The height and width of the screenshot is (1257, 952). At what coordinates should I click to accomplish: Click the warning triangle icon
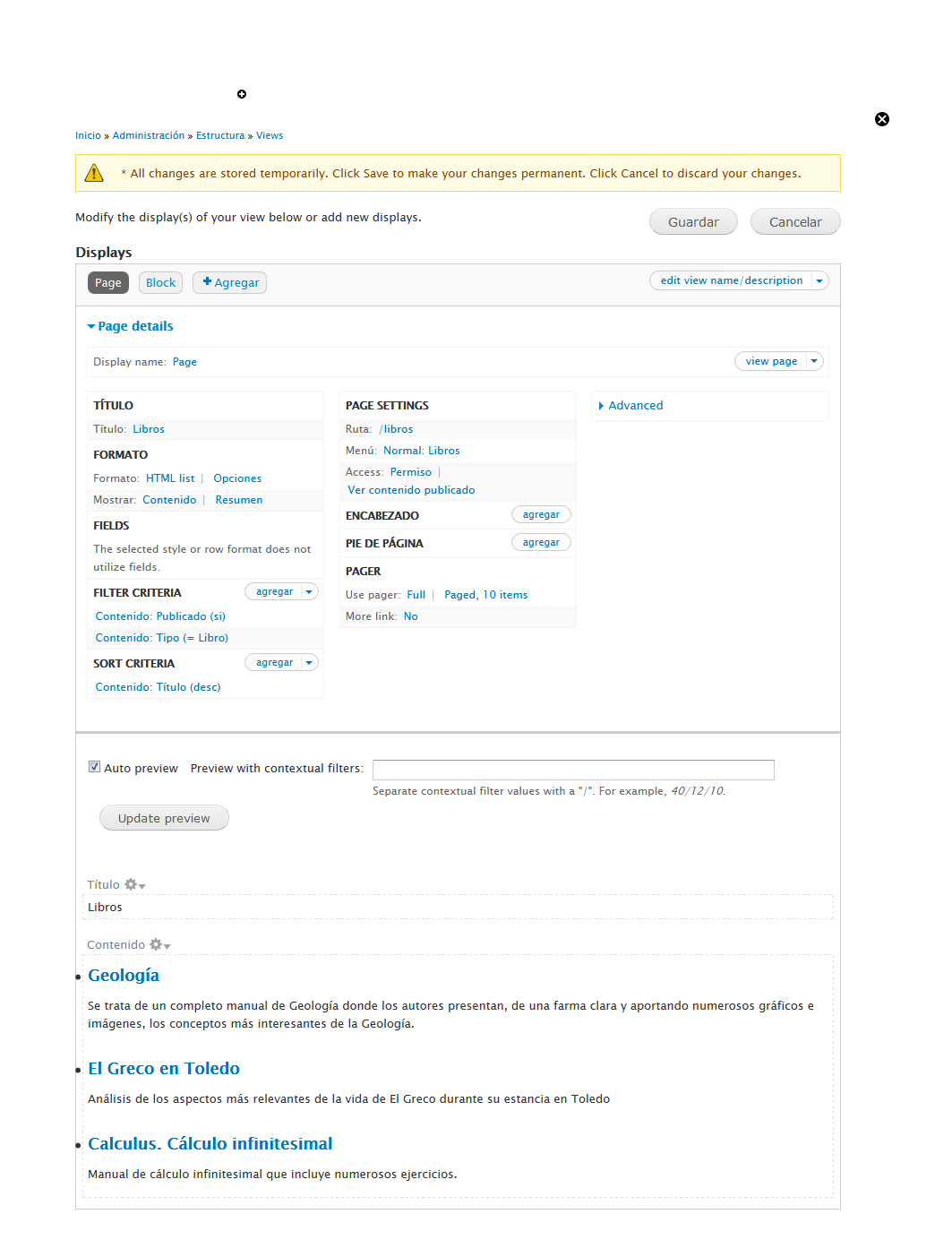(x=94, y=173)
